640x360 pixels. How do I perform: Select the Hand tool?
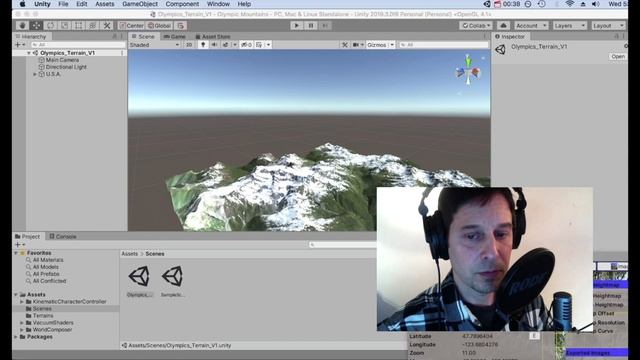(x=22, y=26)
